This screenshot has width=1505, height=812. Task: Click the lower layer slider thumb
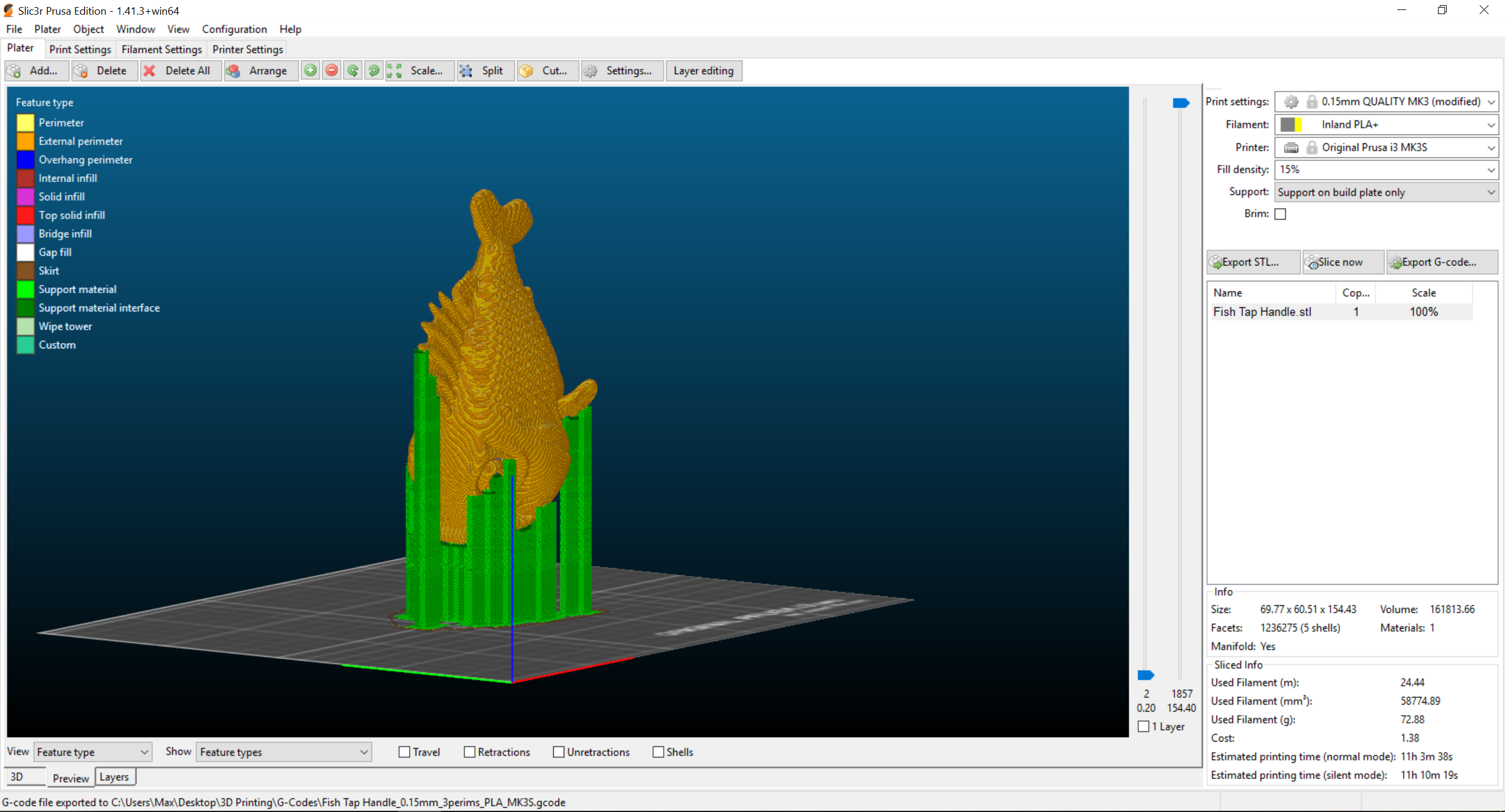(x=1146, y=675)
